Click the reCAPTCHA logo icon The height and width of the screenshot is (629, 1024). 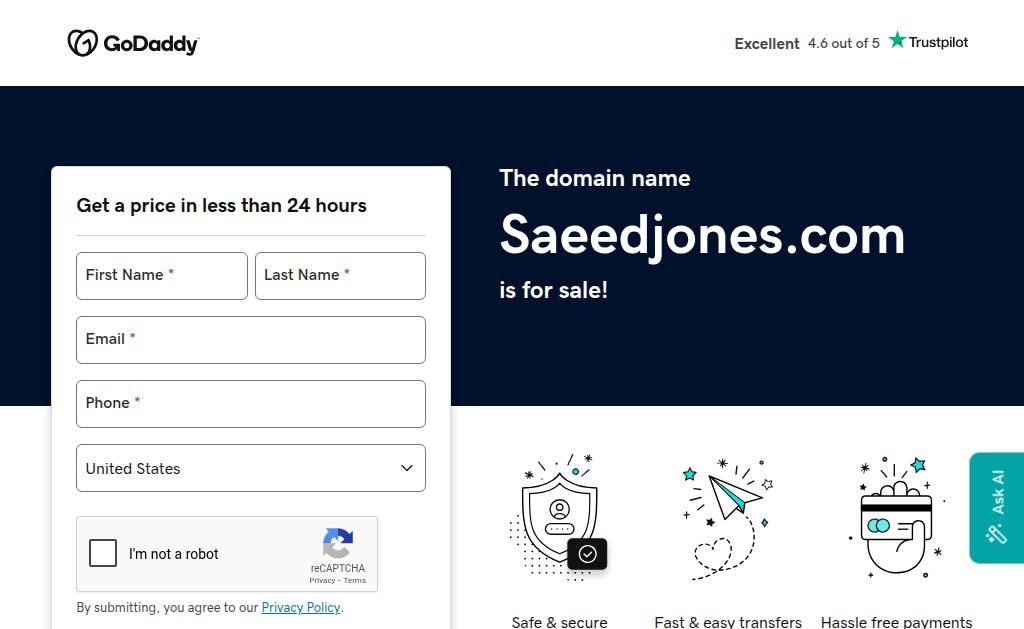pos(338,543)
